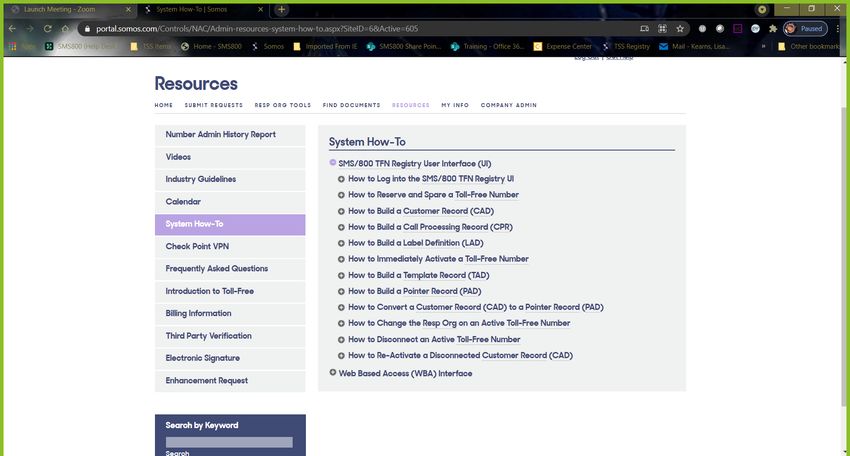850x456 pixels.
Task: Open the Expense Center bookmark
Action: coord(563,47)
